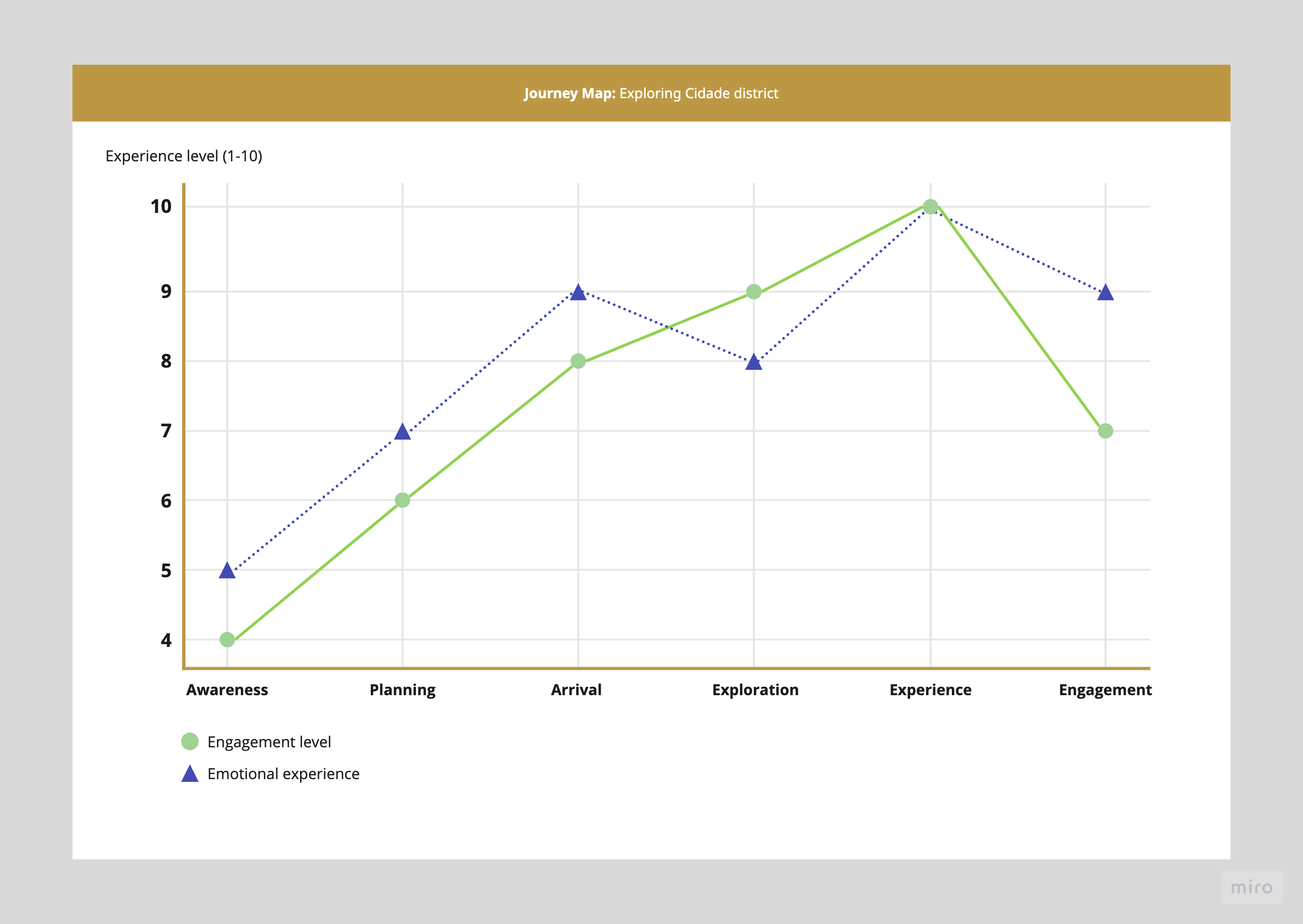
Task: Click the Engagement level legend text
Action: pos(269,742)
